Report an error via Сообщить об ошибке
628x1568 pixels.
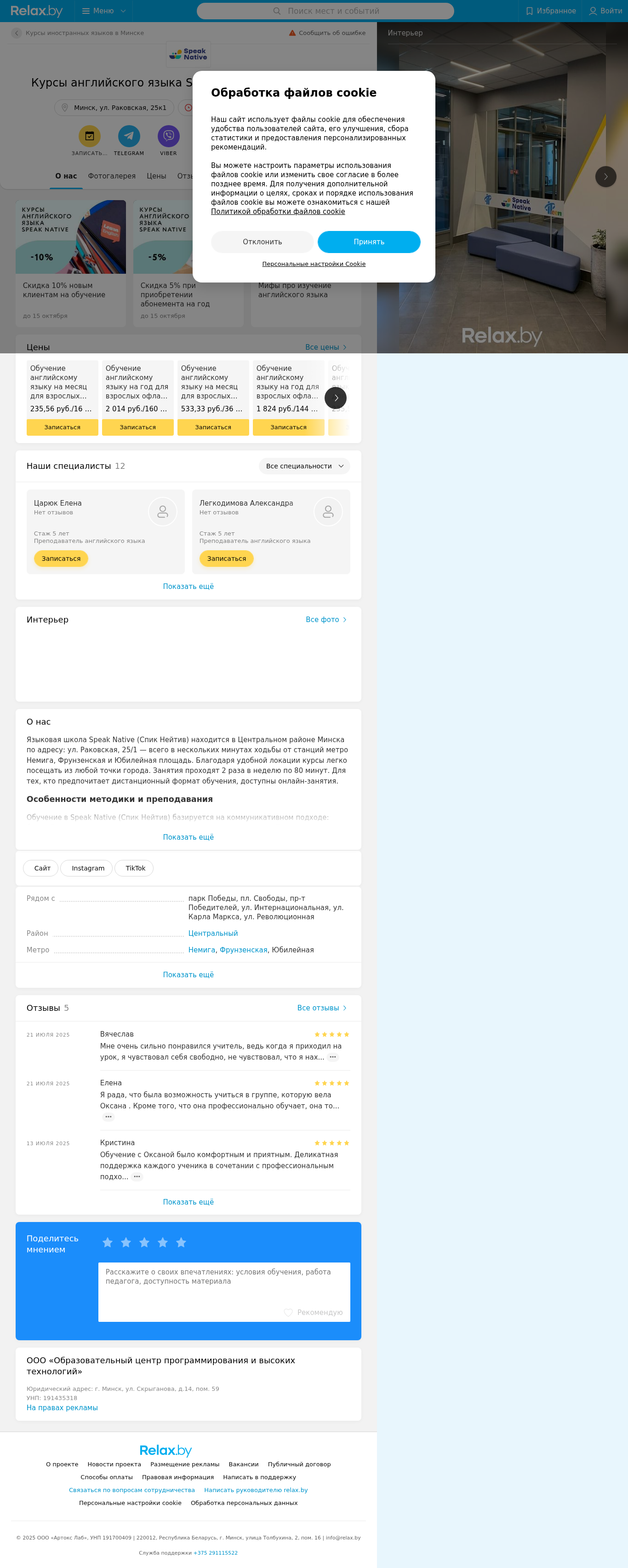(x=327, y=33)
